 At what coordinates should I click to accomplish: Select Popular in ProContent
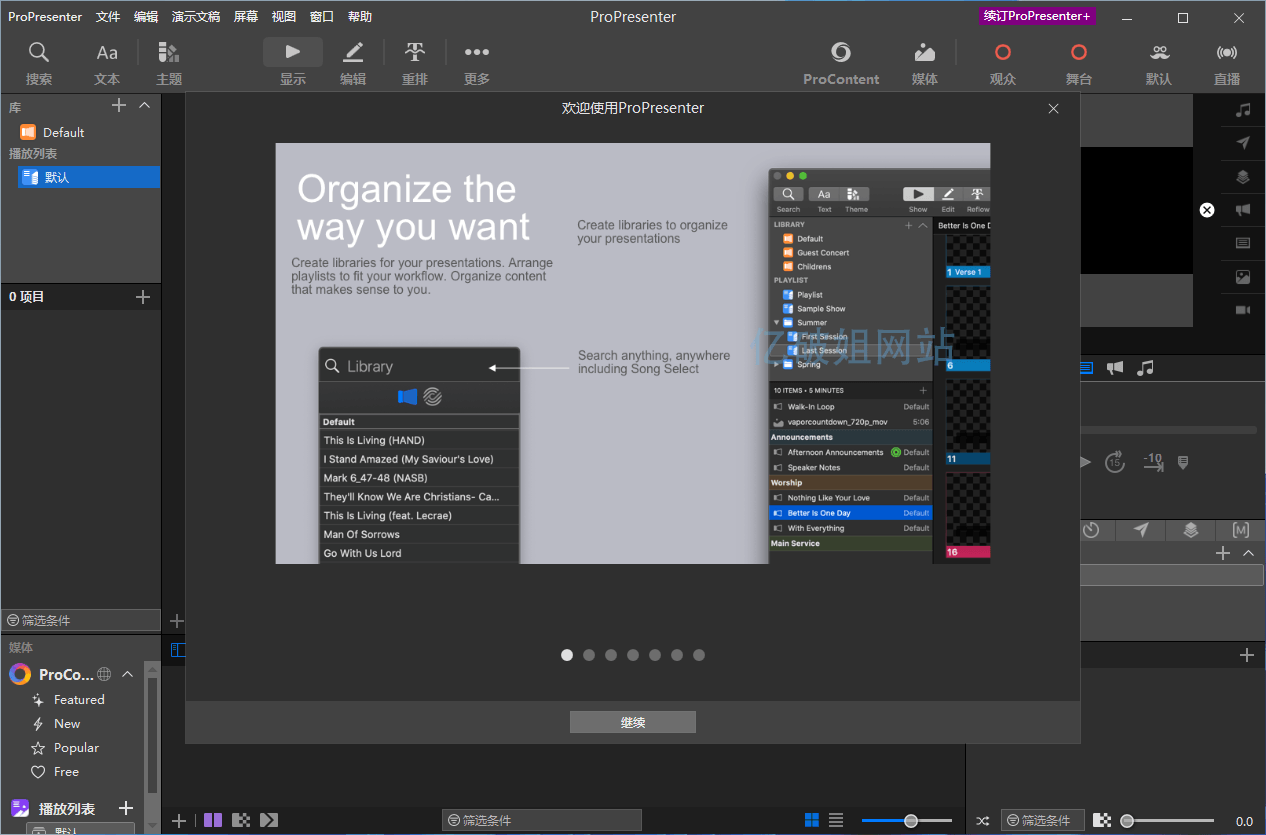tap(77, 748)
